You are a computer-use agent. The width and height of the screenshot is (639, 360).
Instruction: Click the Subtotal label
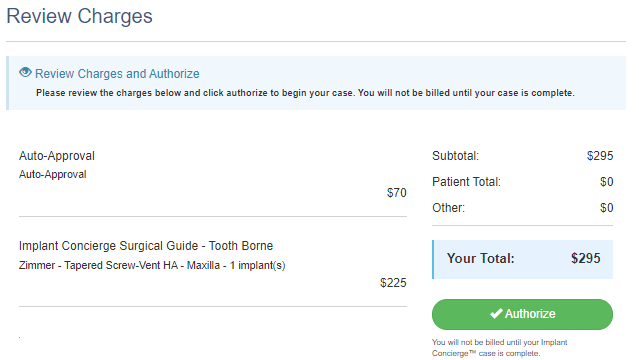click(455, 156)
